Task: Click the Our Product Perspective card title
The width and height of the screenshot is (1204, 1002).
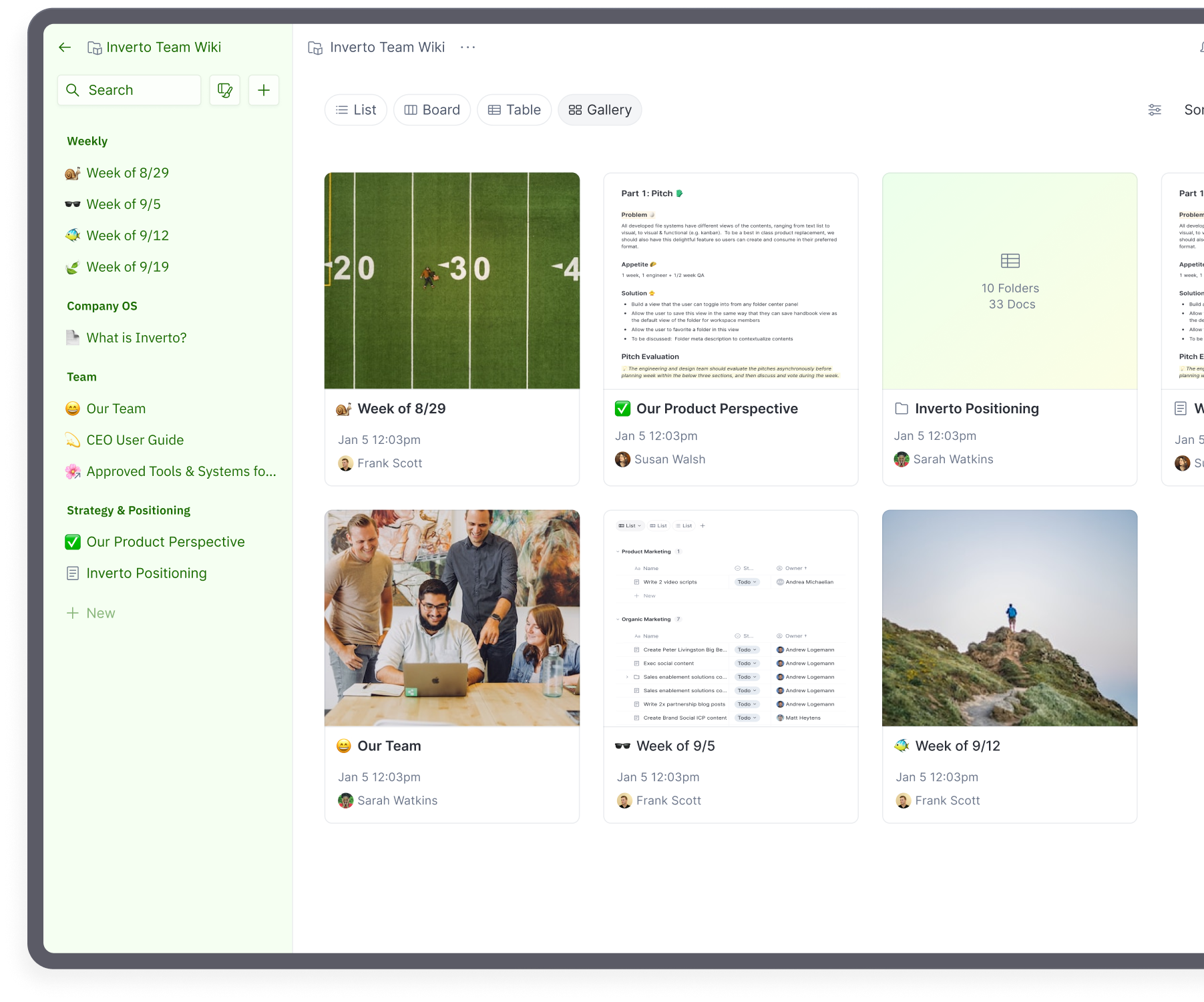Action: coord(717,409)
